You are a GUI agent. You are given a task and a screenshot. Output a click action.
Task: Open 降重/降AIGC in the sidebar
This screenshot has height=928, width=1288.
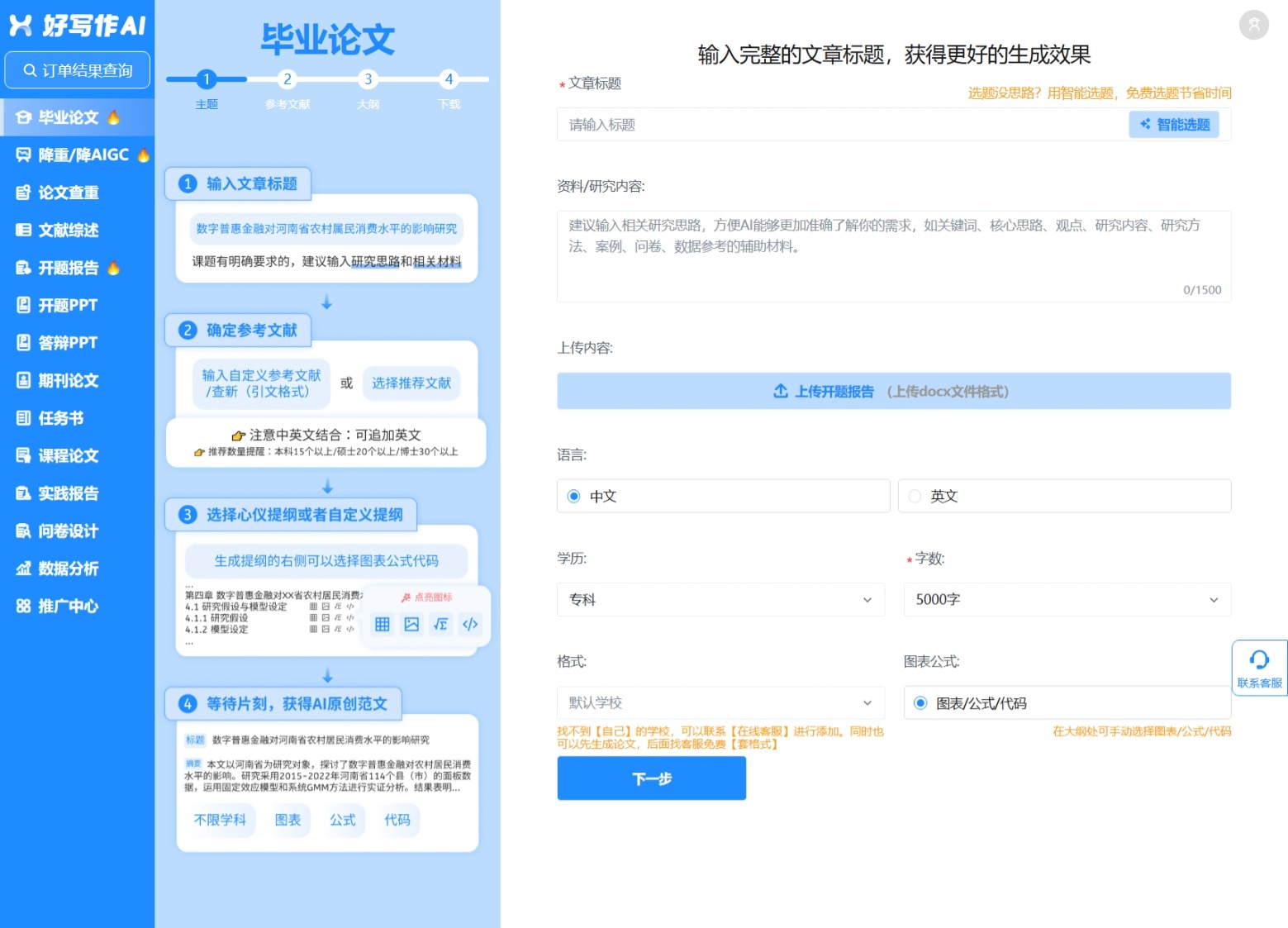83,155
